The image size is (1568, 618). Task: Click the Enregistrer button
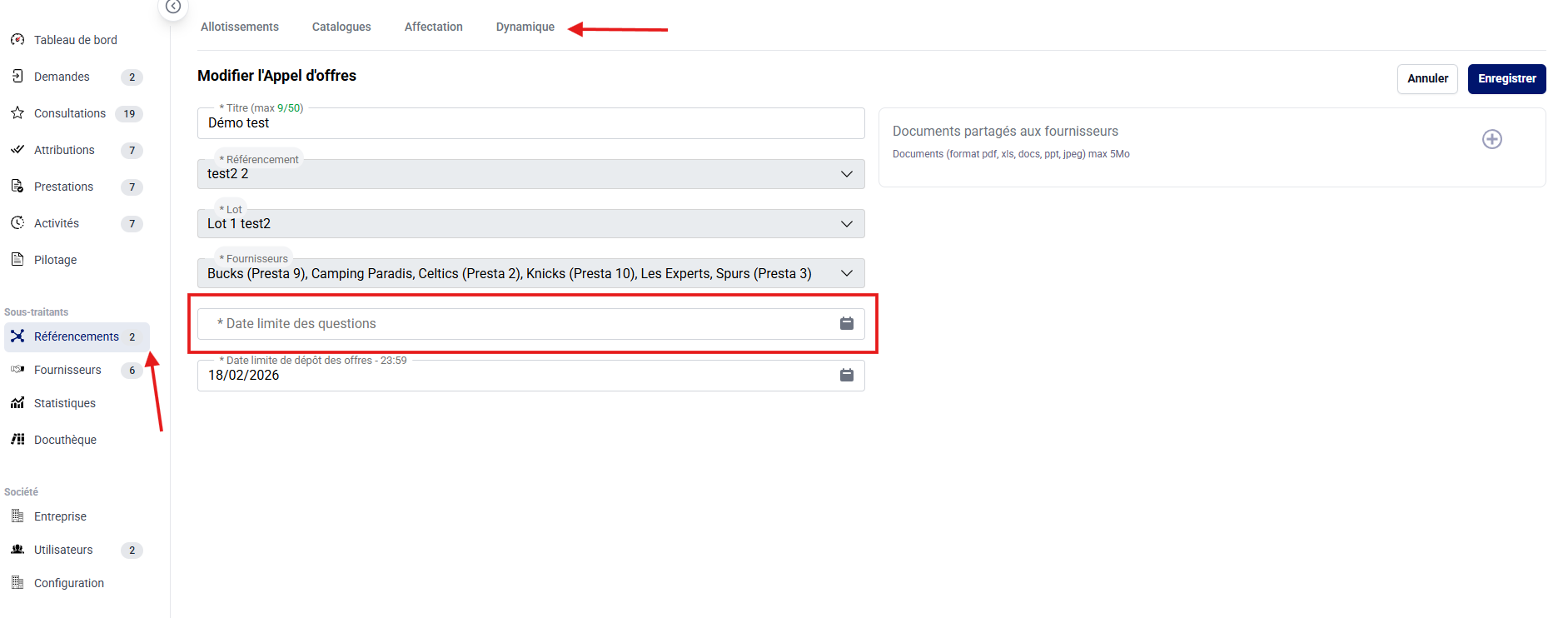pyautogui.click(x=1506, y=78)
